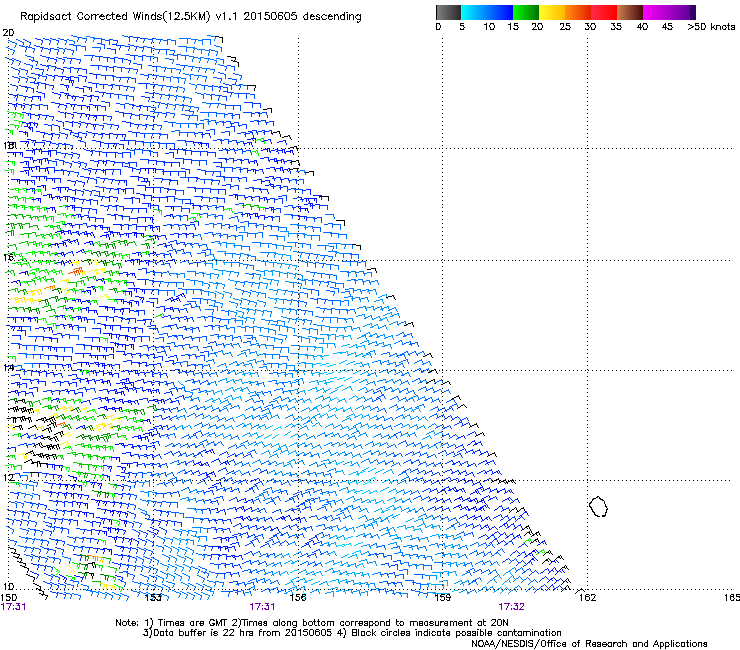Screen dimensions: 740x650
Task: Pick the orange 25-30 knots legend swatch
Action: click(578, 12)
